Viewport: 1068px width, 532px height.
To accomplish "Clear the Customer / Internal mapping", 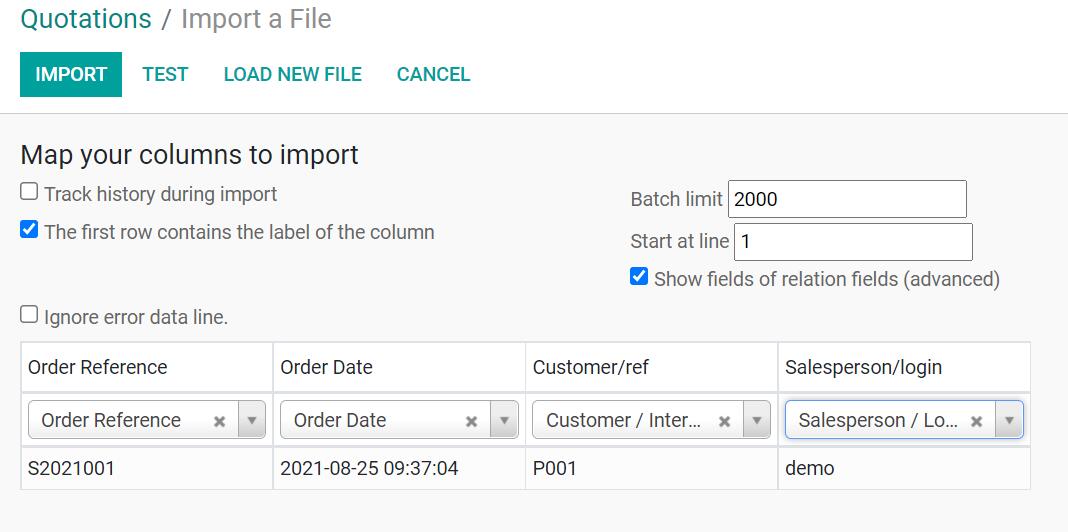I will pyautogui.click(x=725, y=422).
